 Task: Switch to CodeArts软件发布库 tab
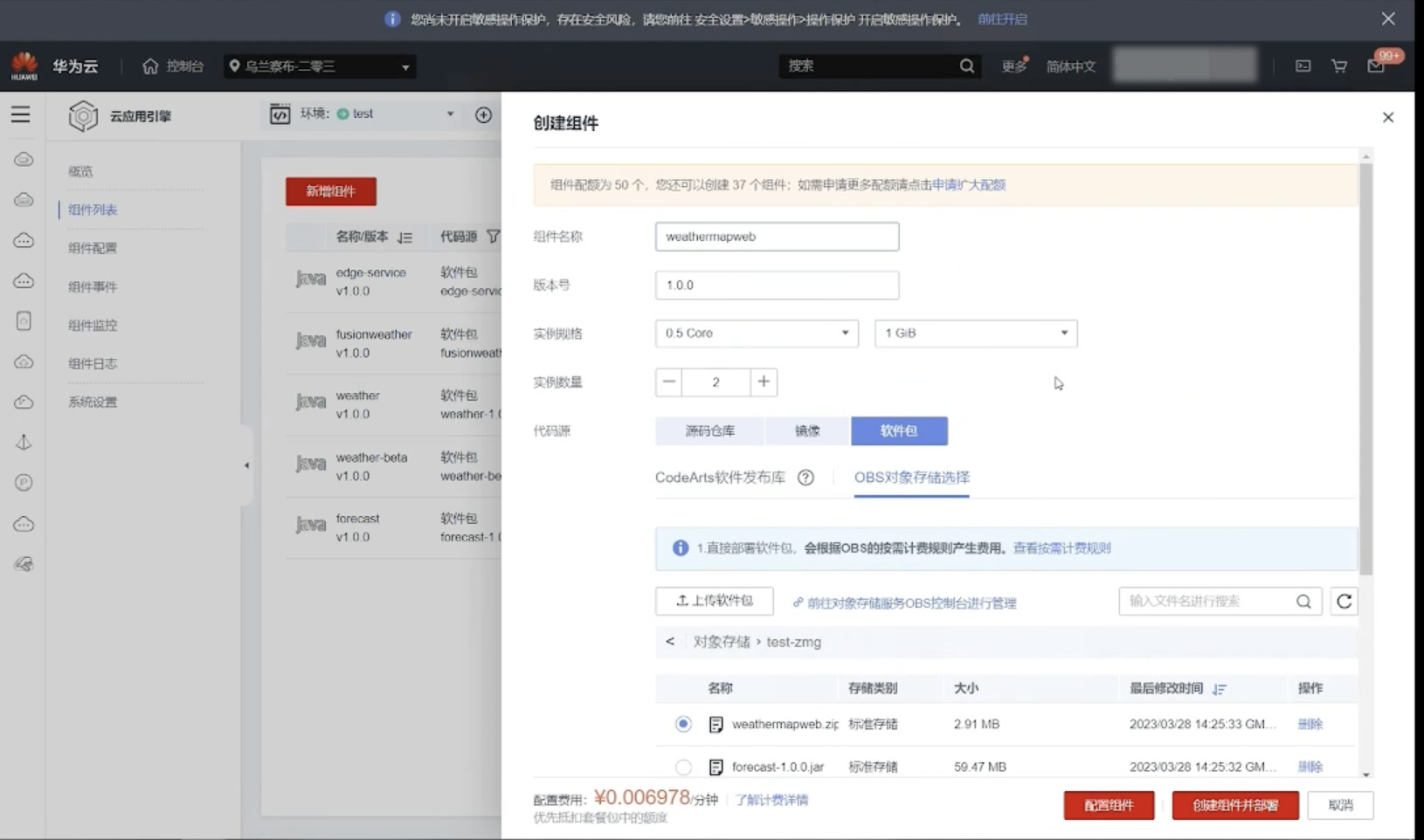pyautogui.click(x=721, y=478)
